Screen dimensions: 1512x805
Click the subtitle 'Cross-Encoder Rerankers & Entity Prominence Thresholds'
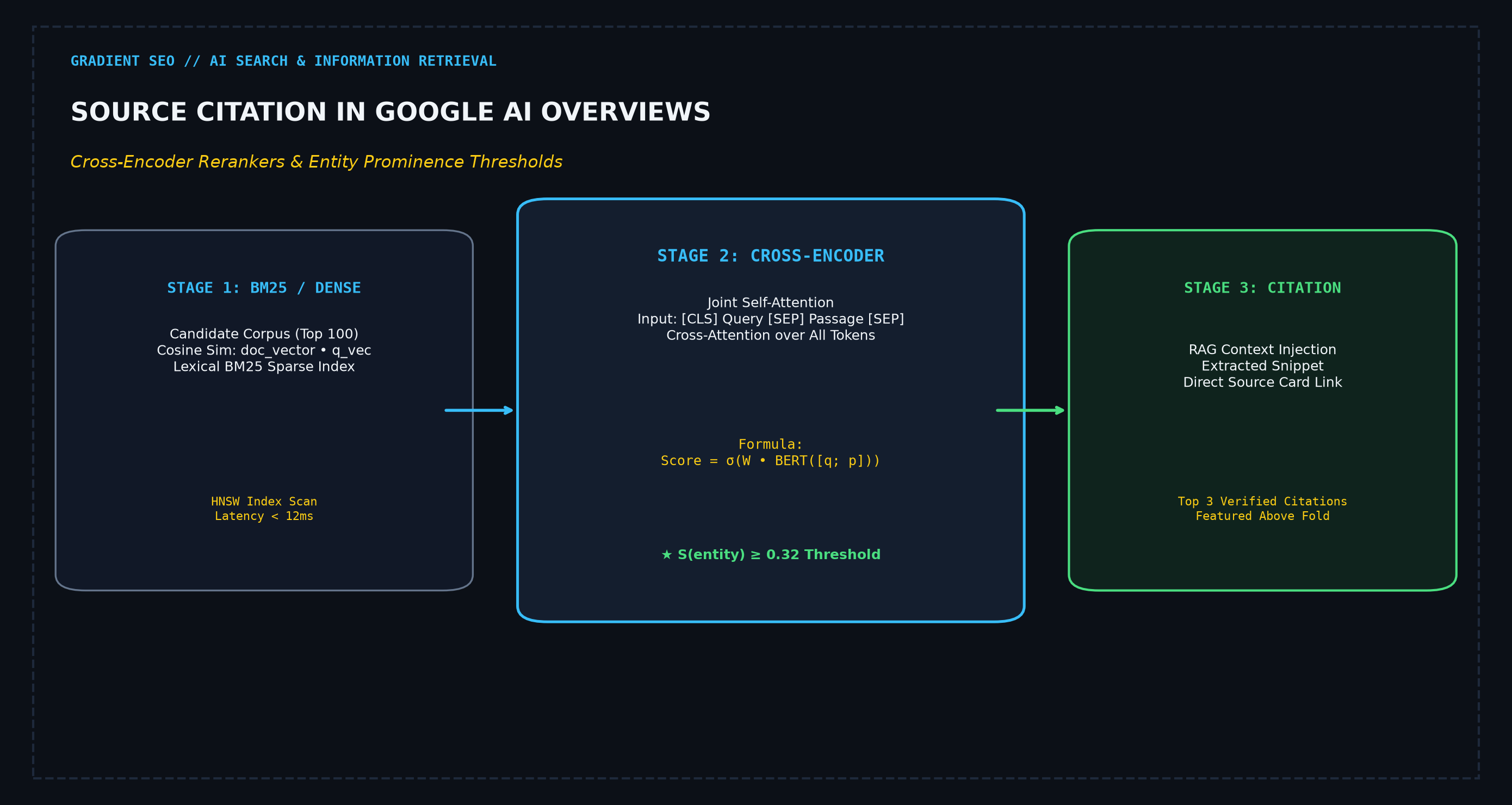point(317,162)
